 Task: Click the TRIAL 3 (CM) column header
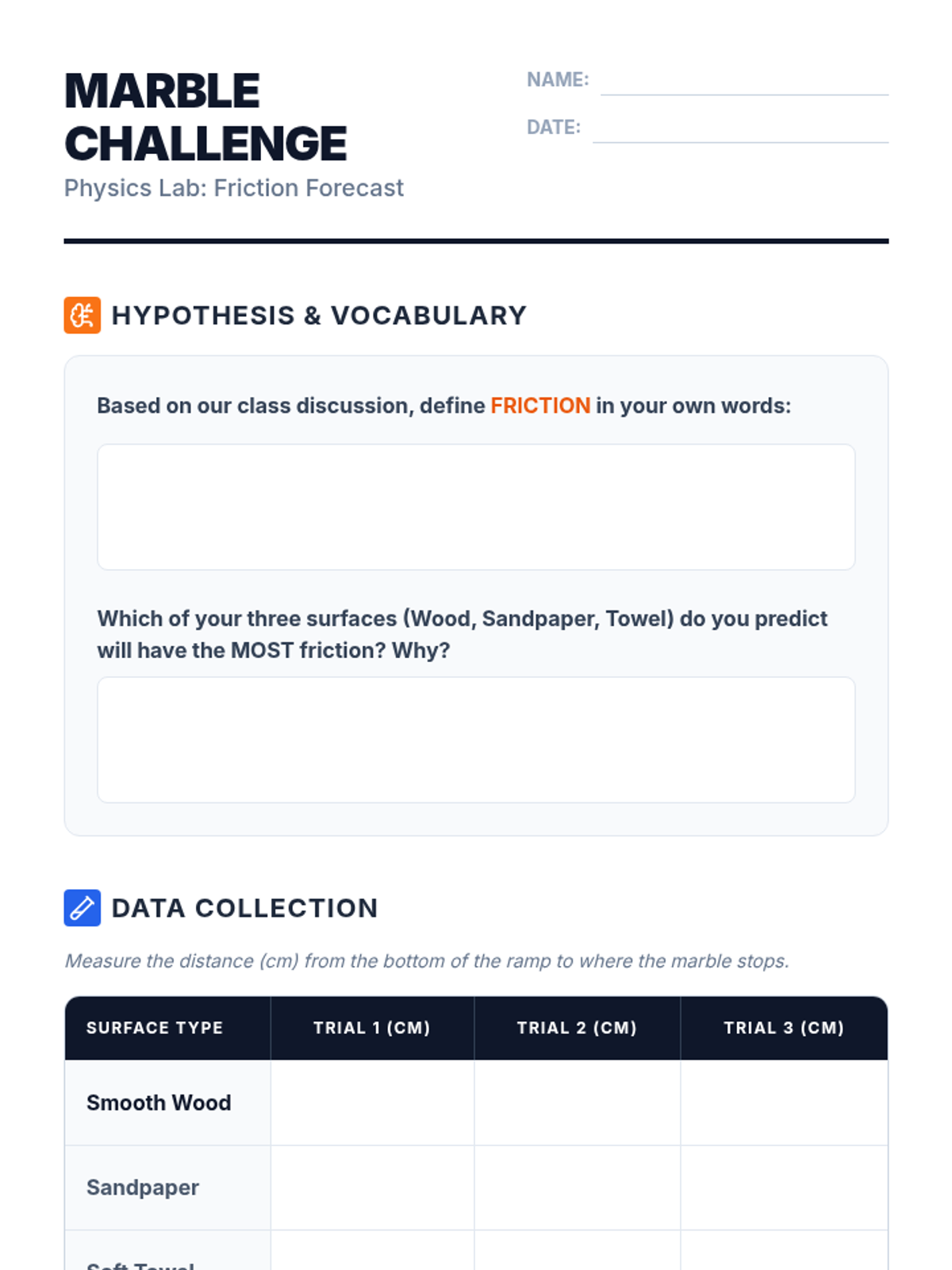click(784, 1028)
